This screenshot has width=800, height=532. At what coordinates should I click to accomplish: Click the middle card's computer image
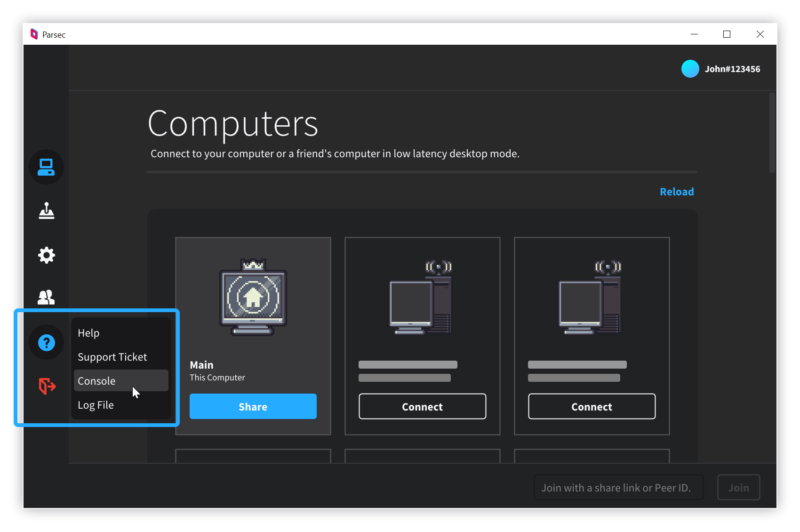click(x=421, y=297)
